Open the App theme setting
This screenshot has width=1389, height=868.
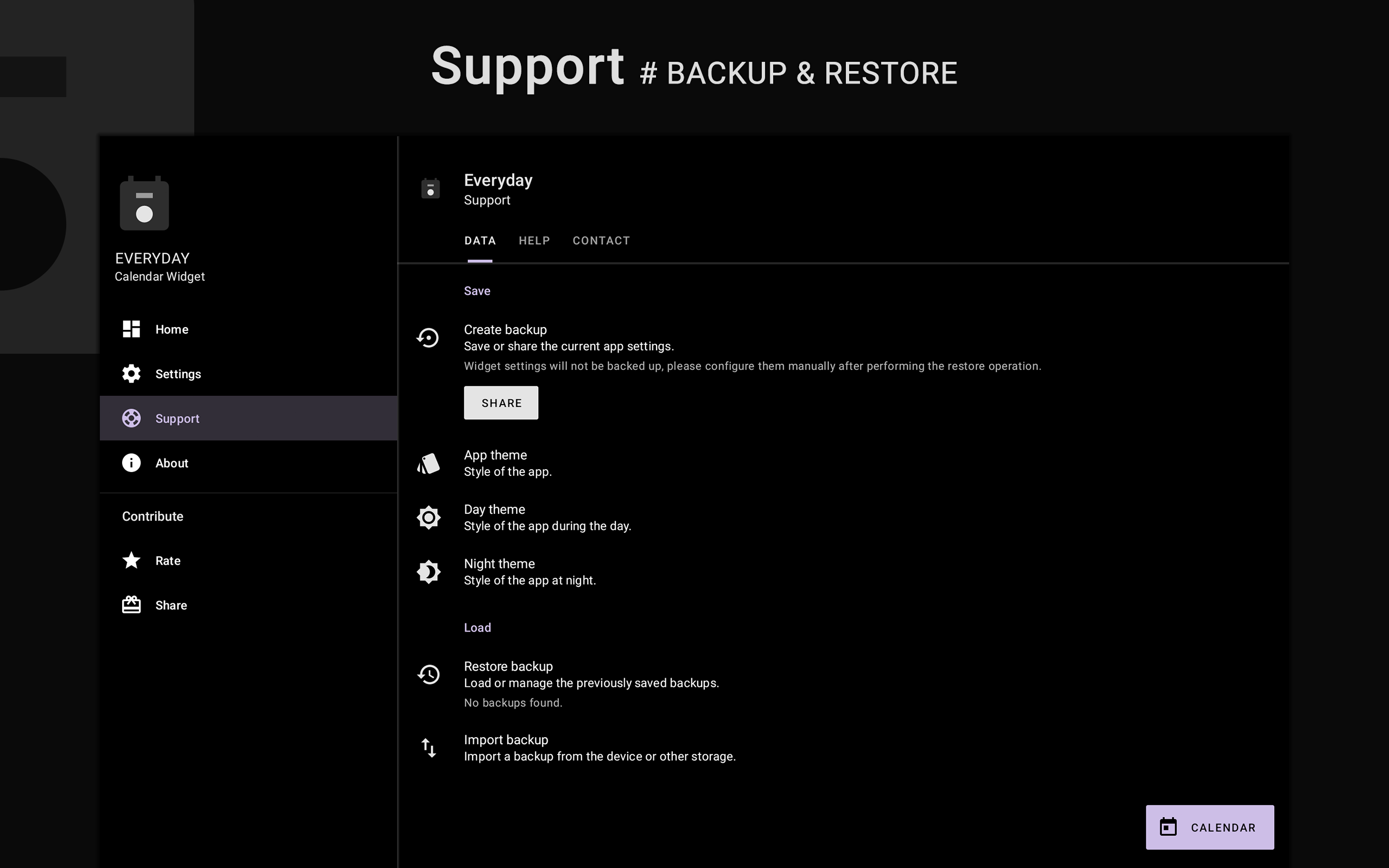pos(844,463)
